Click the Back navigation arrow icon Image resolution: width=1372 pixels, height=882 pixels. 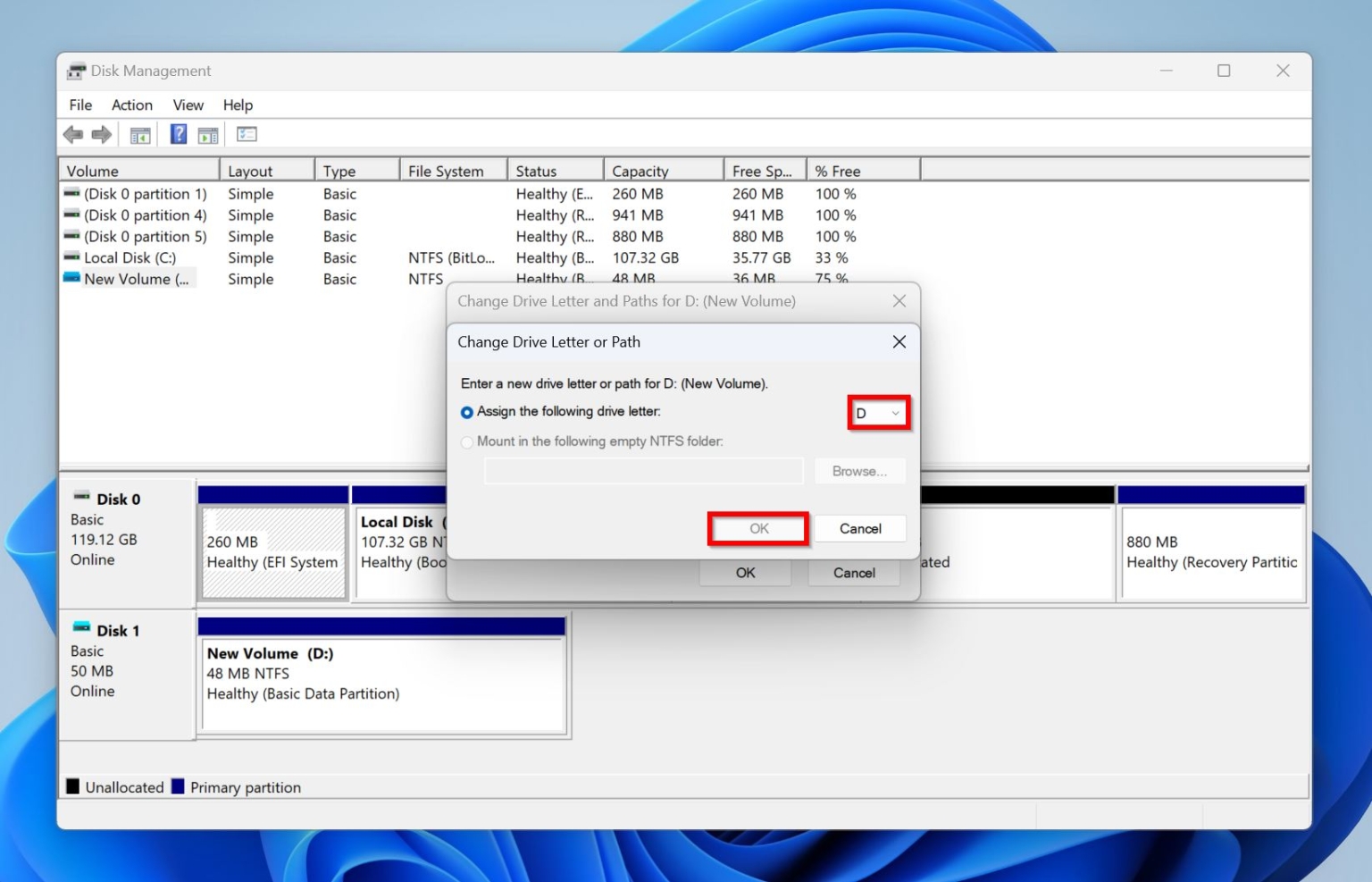[73, 134]
